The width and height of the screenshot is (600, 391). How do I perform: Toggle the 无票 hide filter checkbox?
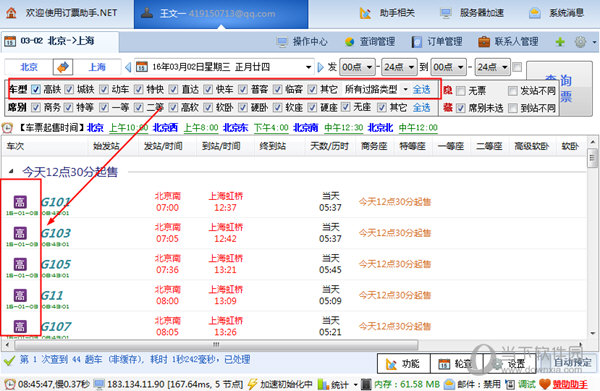point(461,91)
